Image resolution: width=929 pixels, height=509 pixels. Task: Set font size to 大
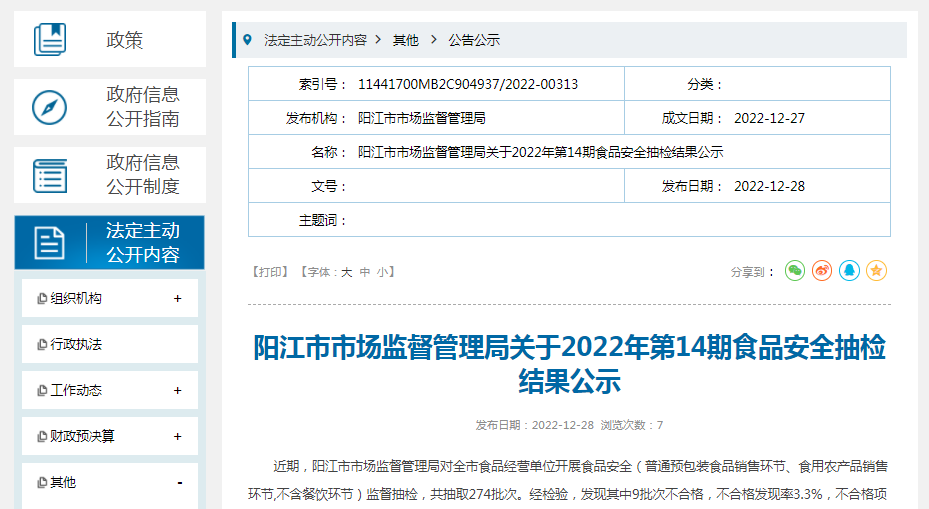coord(347,272)
